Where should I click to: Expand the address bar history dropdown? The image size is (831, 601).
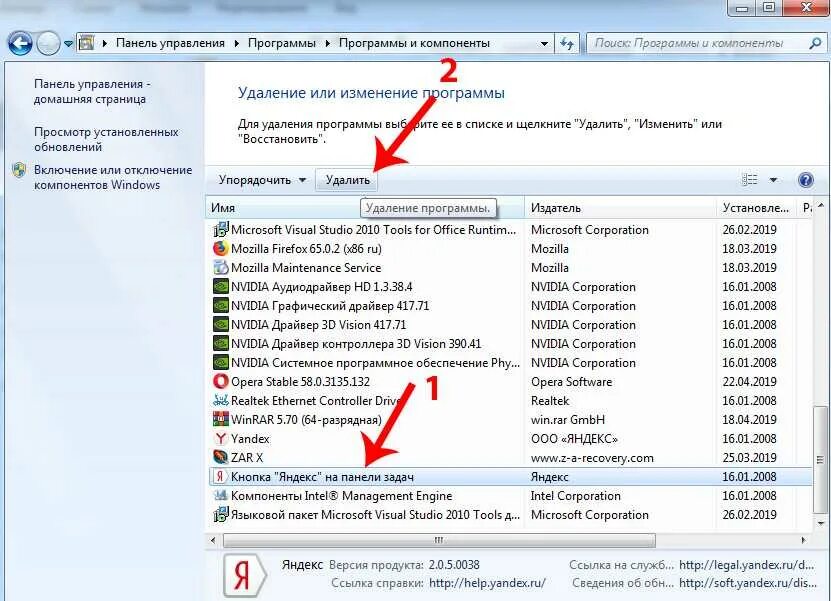[544, 43]
